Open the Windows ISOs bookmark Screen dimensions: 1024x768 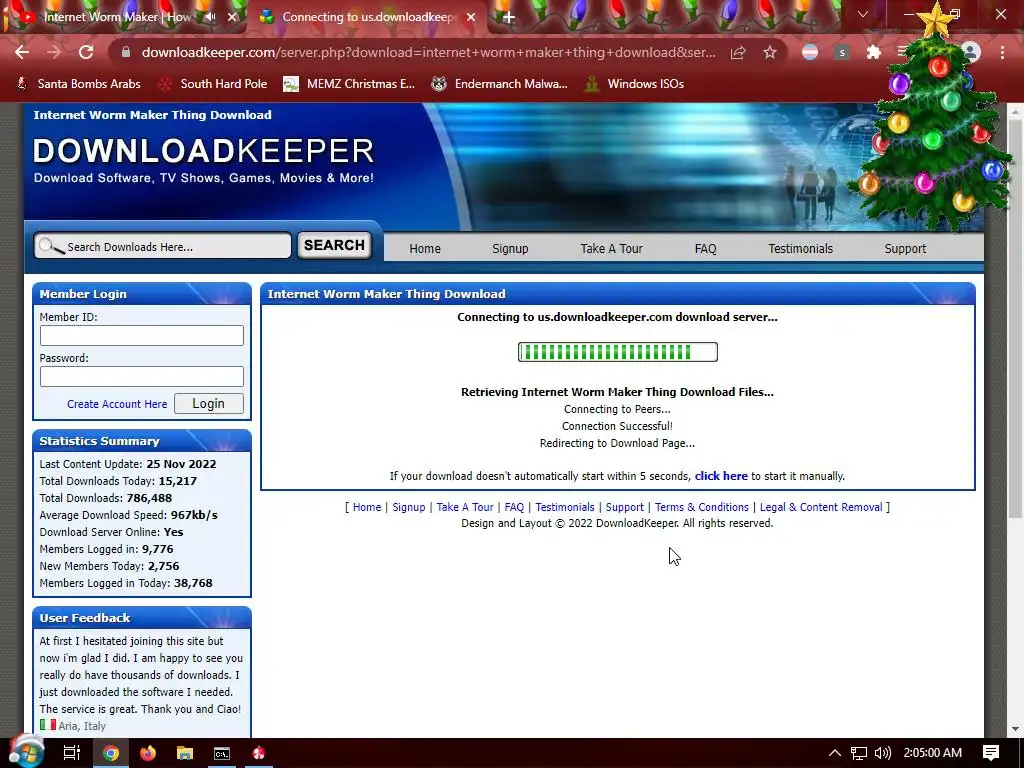[634, 84]
